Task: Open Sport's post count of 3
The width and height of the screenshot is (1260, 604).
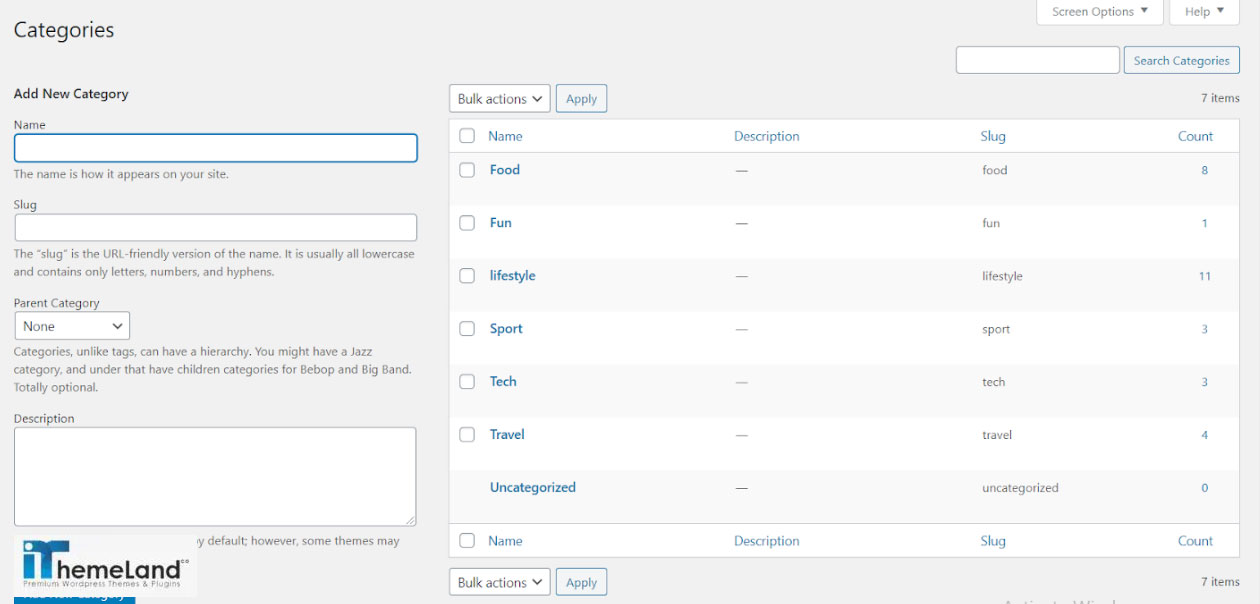Action: (1204, 329)
